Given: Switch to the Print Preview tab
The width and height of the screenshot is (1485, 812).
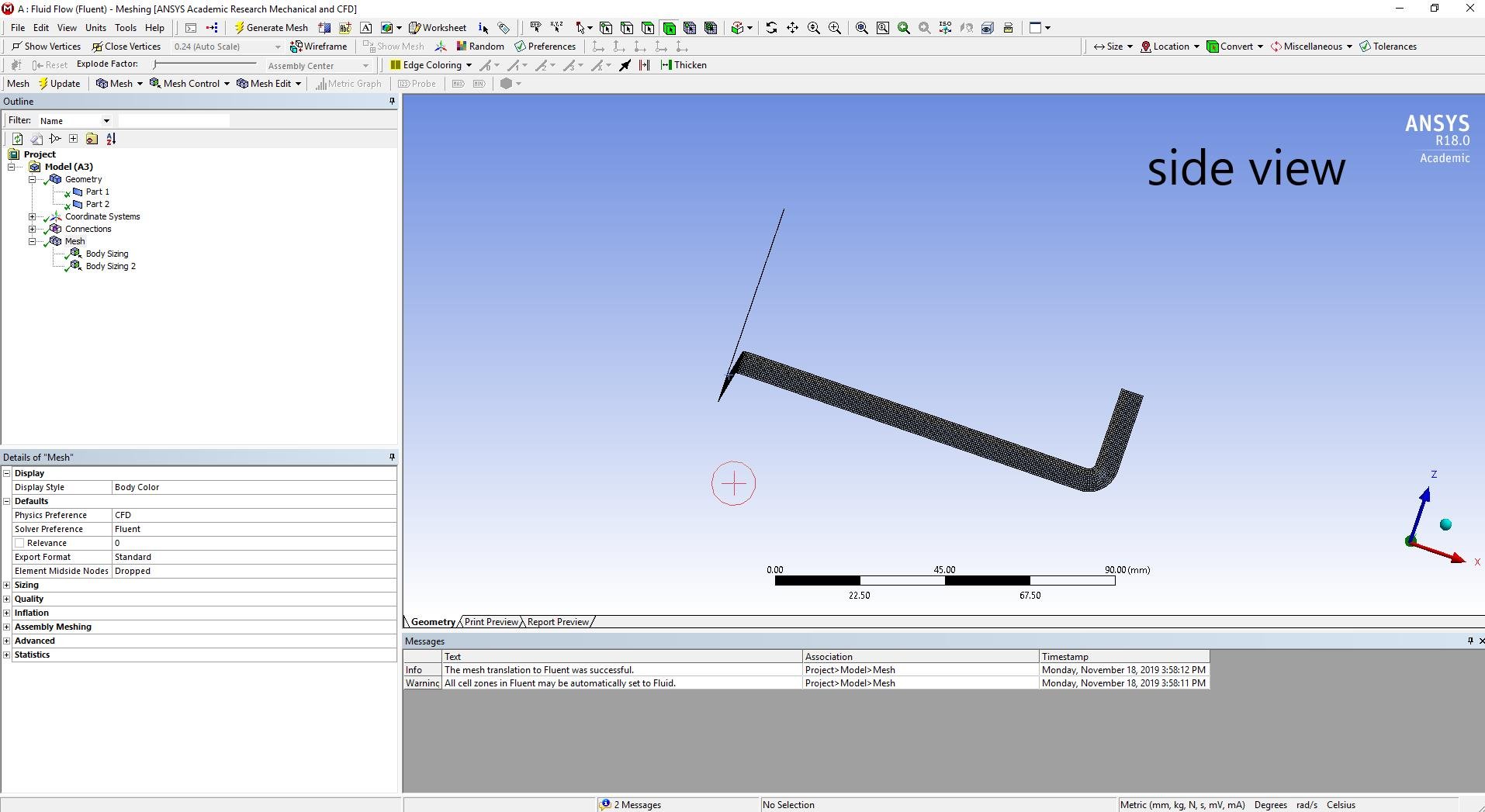Looking at the screenshot, I should [491, 622].
